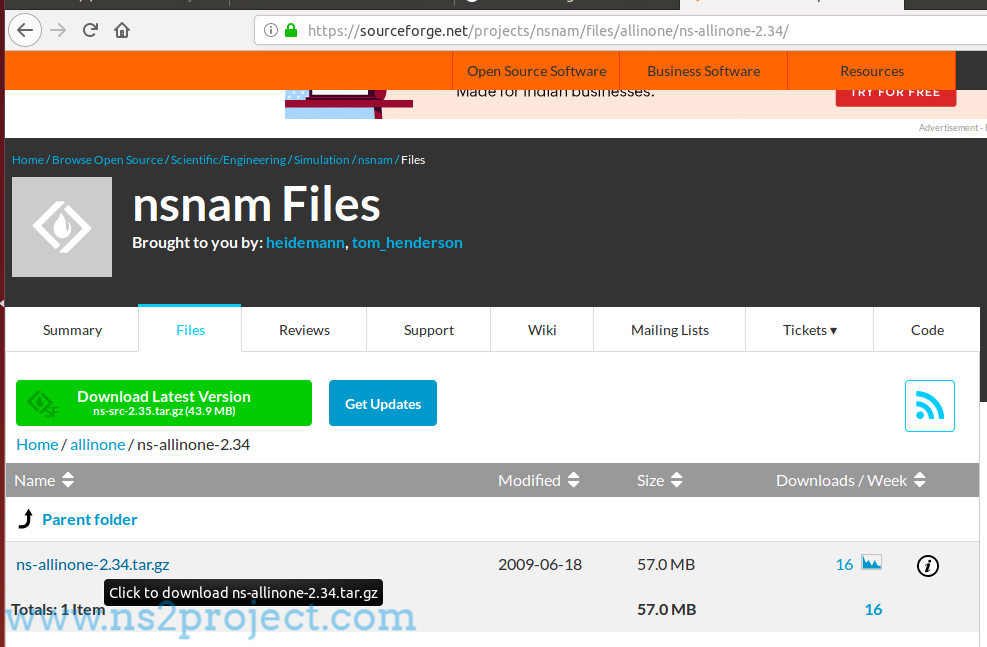Open the Code tab
The image size is (987, 647).
pyautogui.click(x=927, y=330)
